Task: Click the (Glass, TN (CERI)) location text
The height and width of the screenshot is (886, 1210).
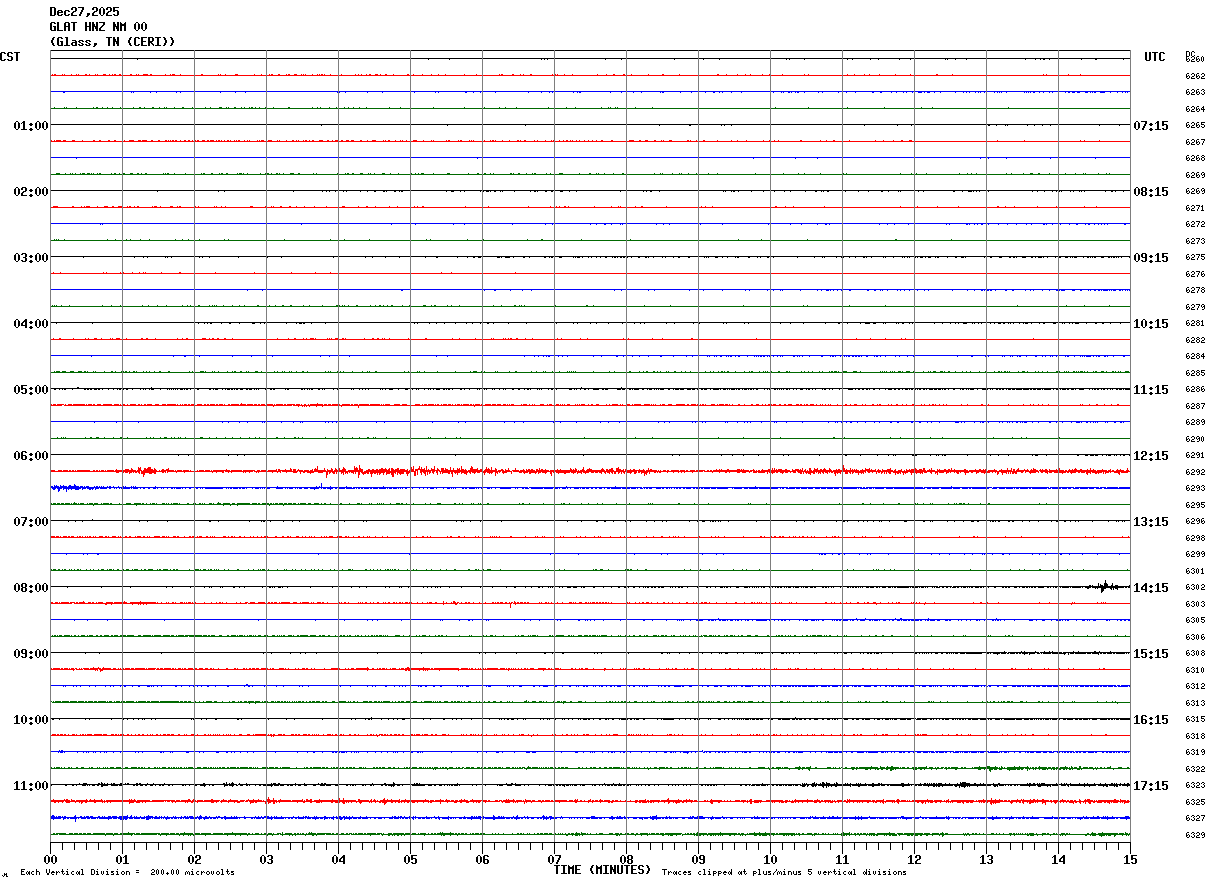Action: [112, 42]
